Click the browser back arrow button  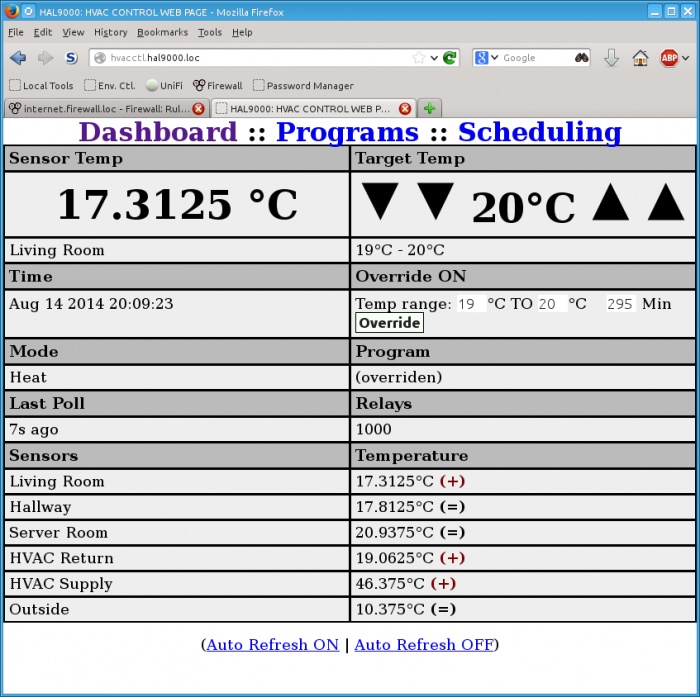click(x=18, y=58)
